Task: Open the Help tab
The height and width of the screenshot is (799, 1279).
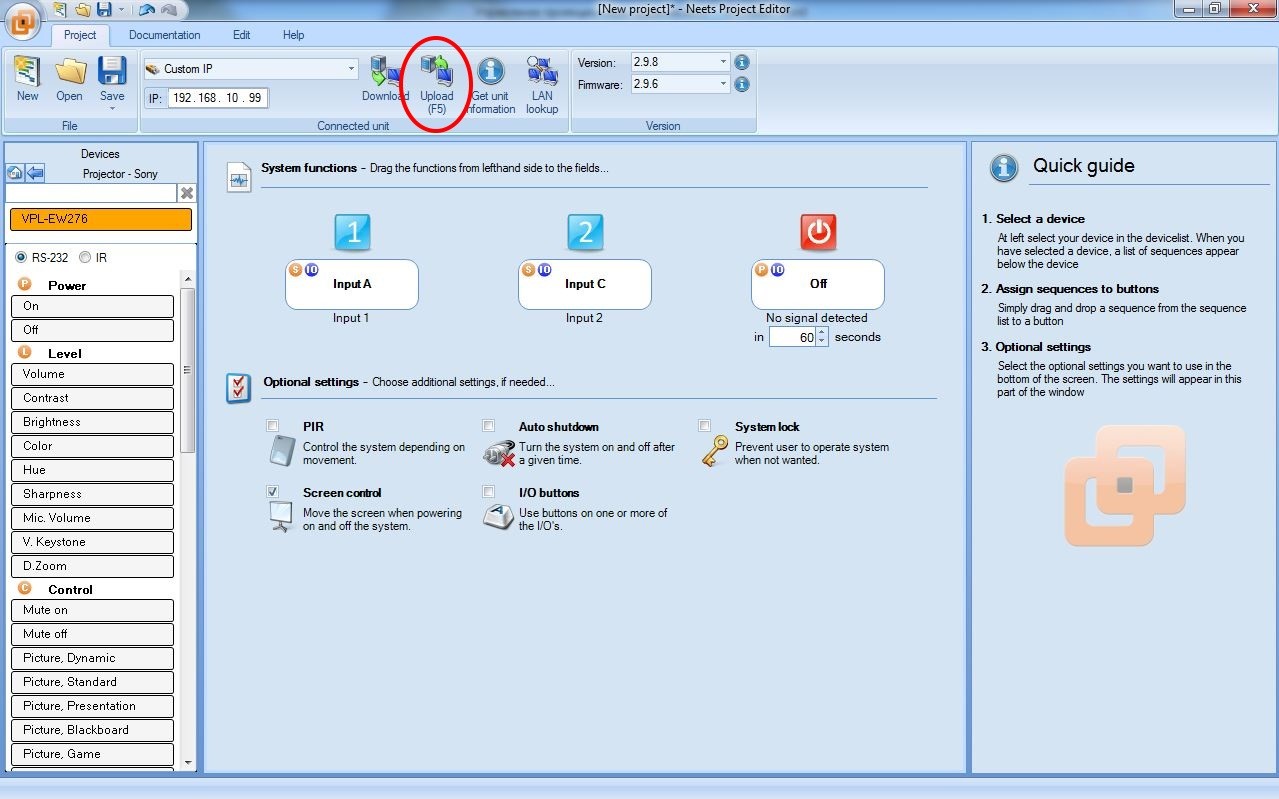Action: click(293, 35)
